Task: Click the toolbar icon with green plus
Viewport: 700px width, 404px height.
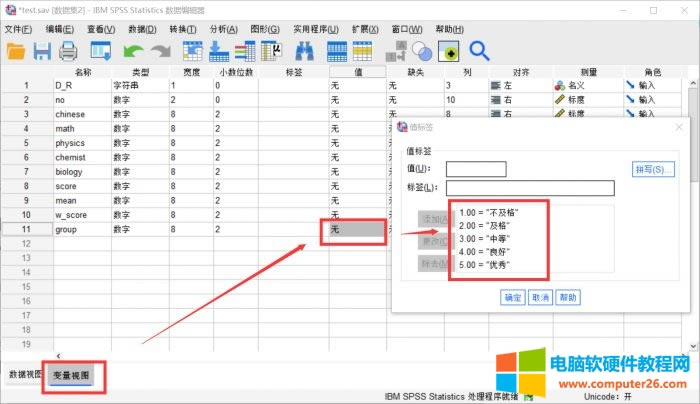Action: 449,51
